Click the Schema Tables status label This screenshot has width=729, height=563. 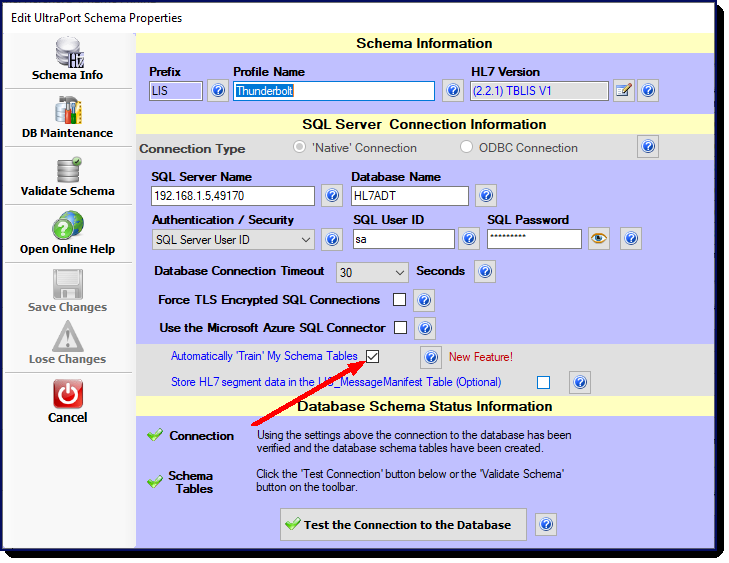point(191,482)
